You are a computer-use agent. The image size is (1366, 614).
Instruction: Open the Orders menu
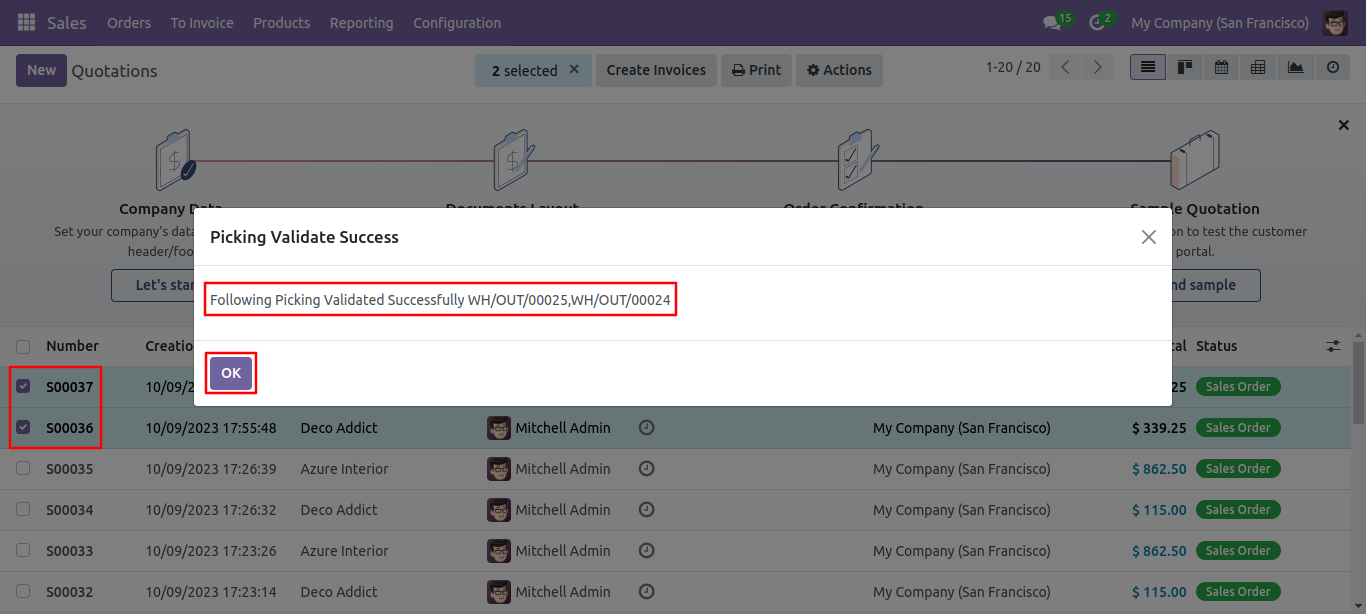click(x=129, y=22)
